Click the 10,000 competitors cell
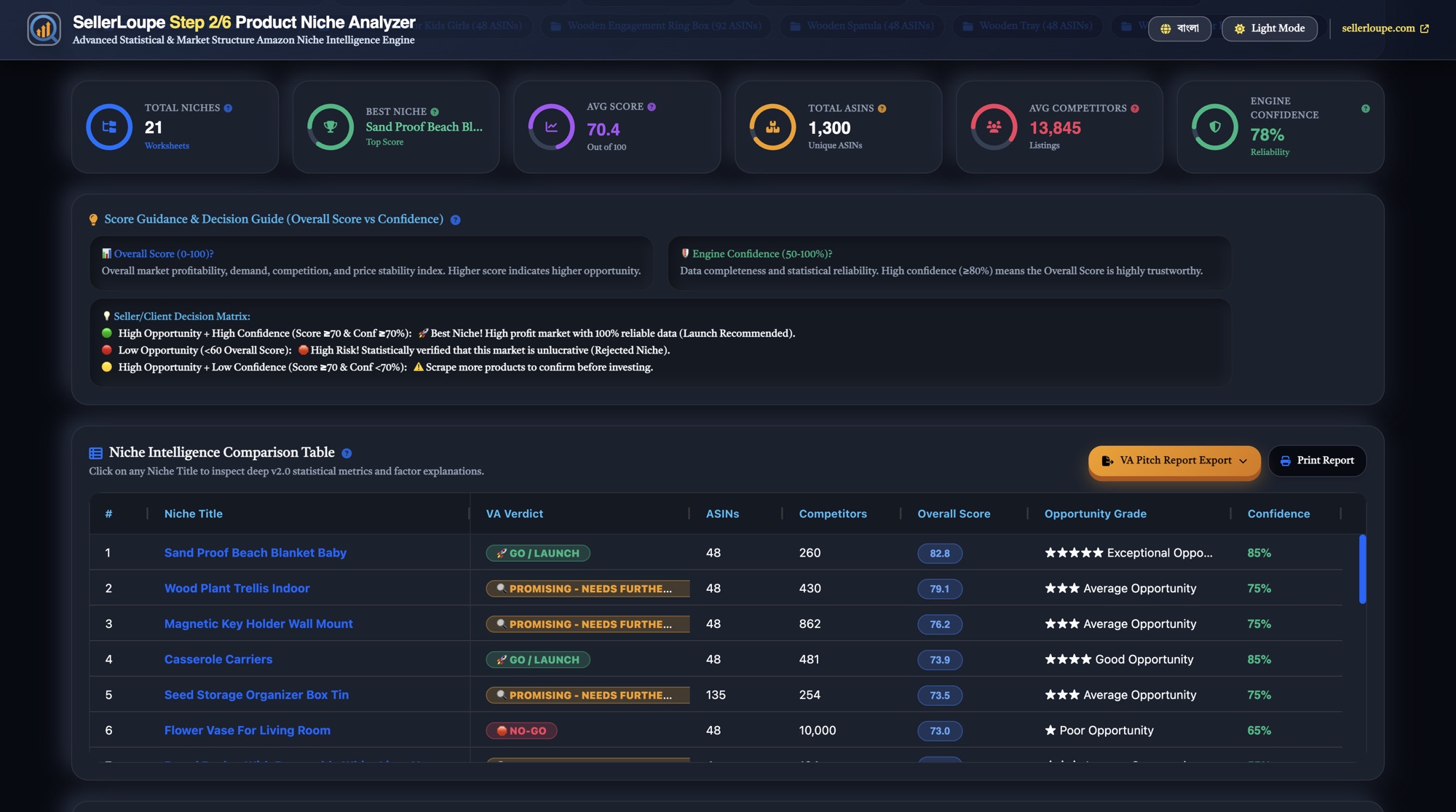Viewport: 1456px width, 812px height. tap(818, 731)
